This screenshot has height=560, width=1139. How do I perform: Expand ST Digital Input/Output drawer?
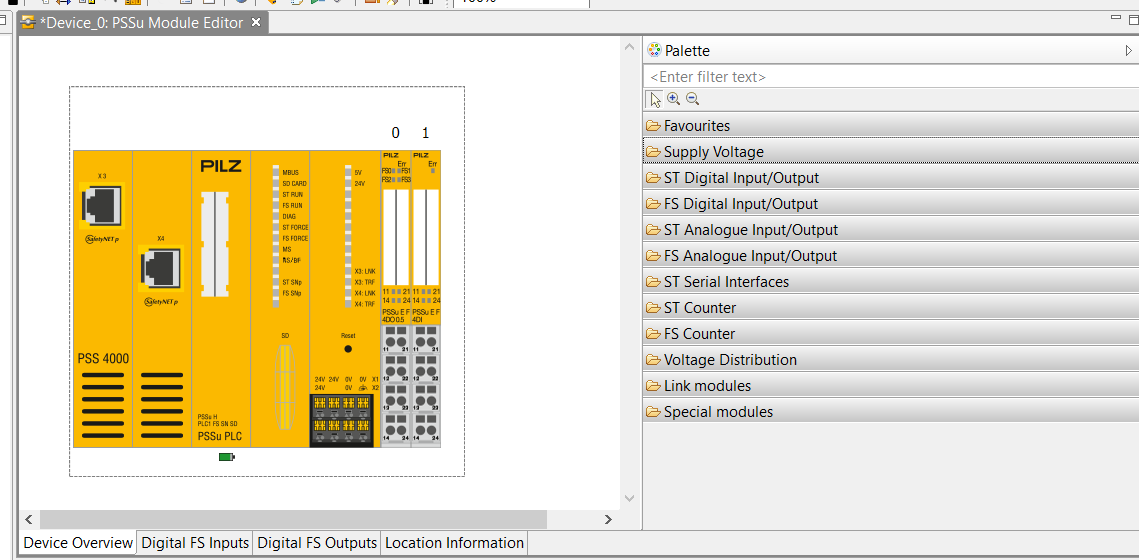point(891,178)
